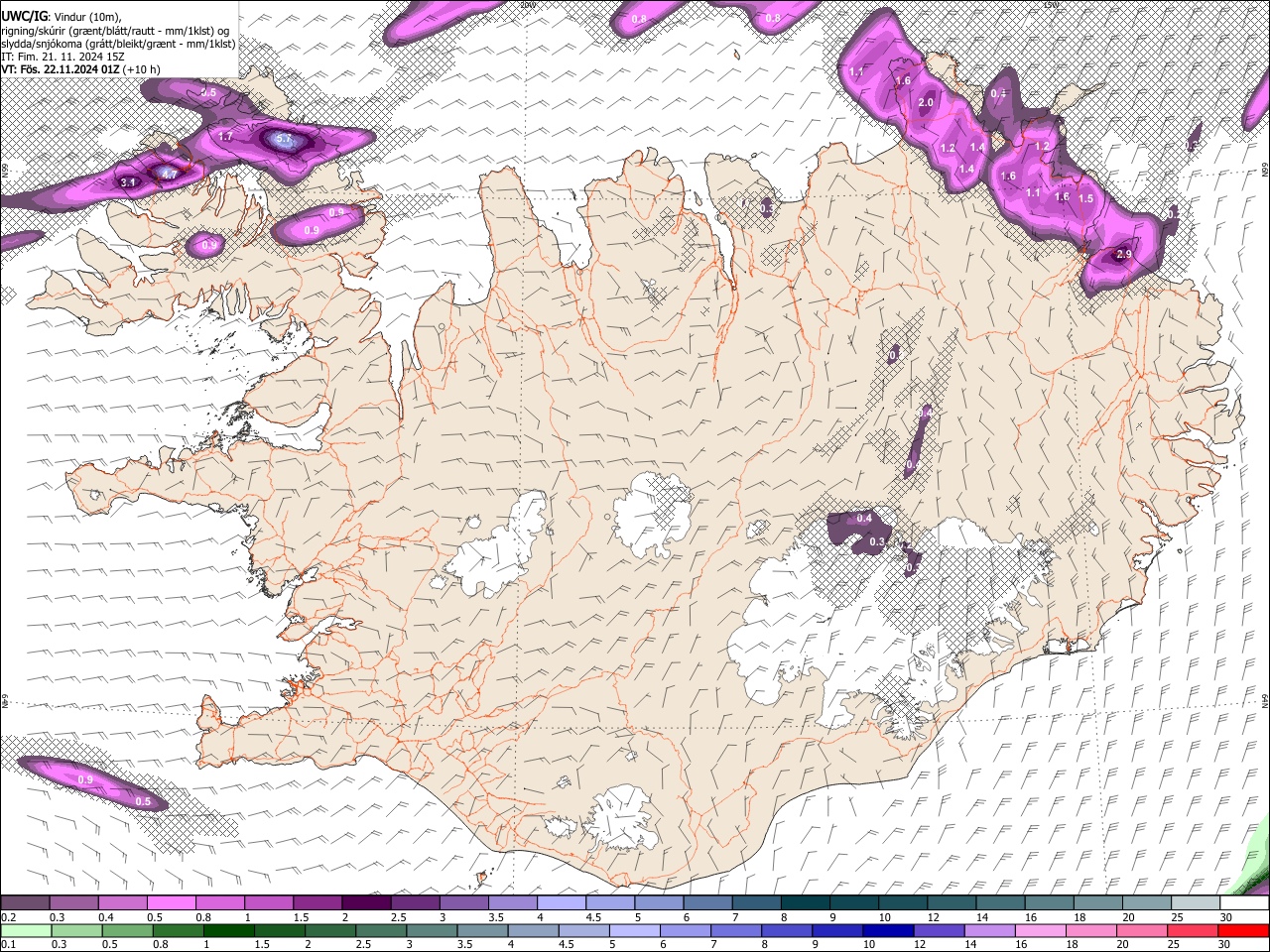
Task: Click the '(+10 h)' forecast offset text
Action: pos(142,69)
